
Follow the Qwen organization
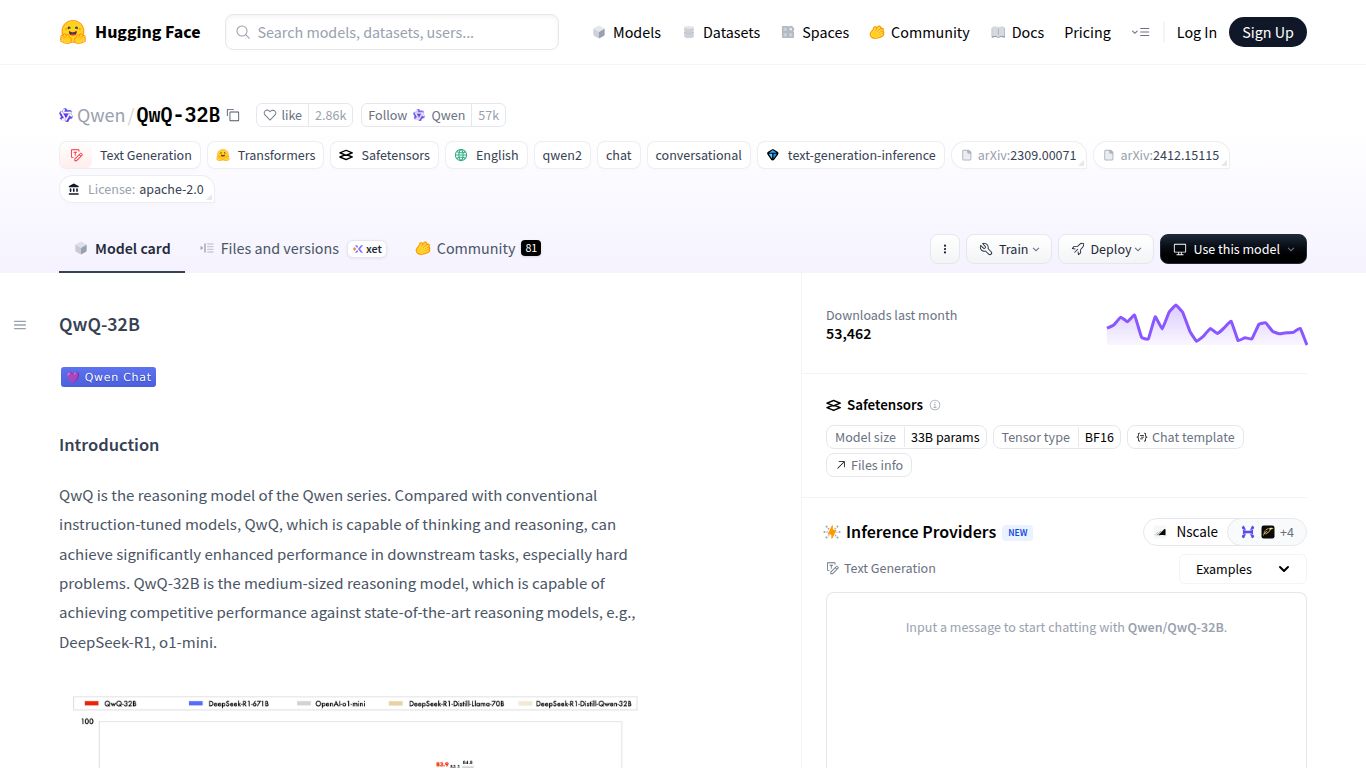(x=416, y=115)
